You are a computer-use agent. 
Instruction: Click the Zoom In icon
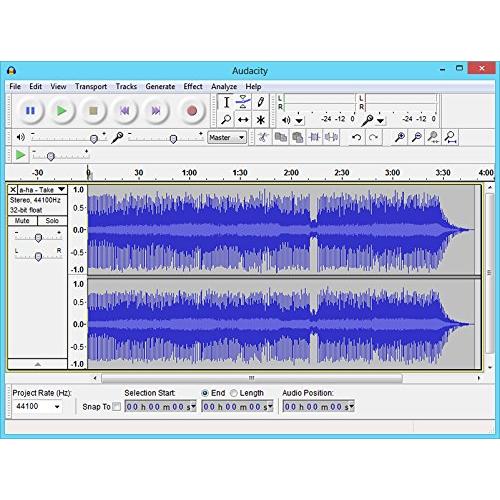coord(400,137)
